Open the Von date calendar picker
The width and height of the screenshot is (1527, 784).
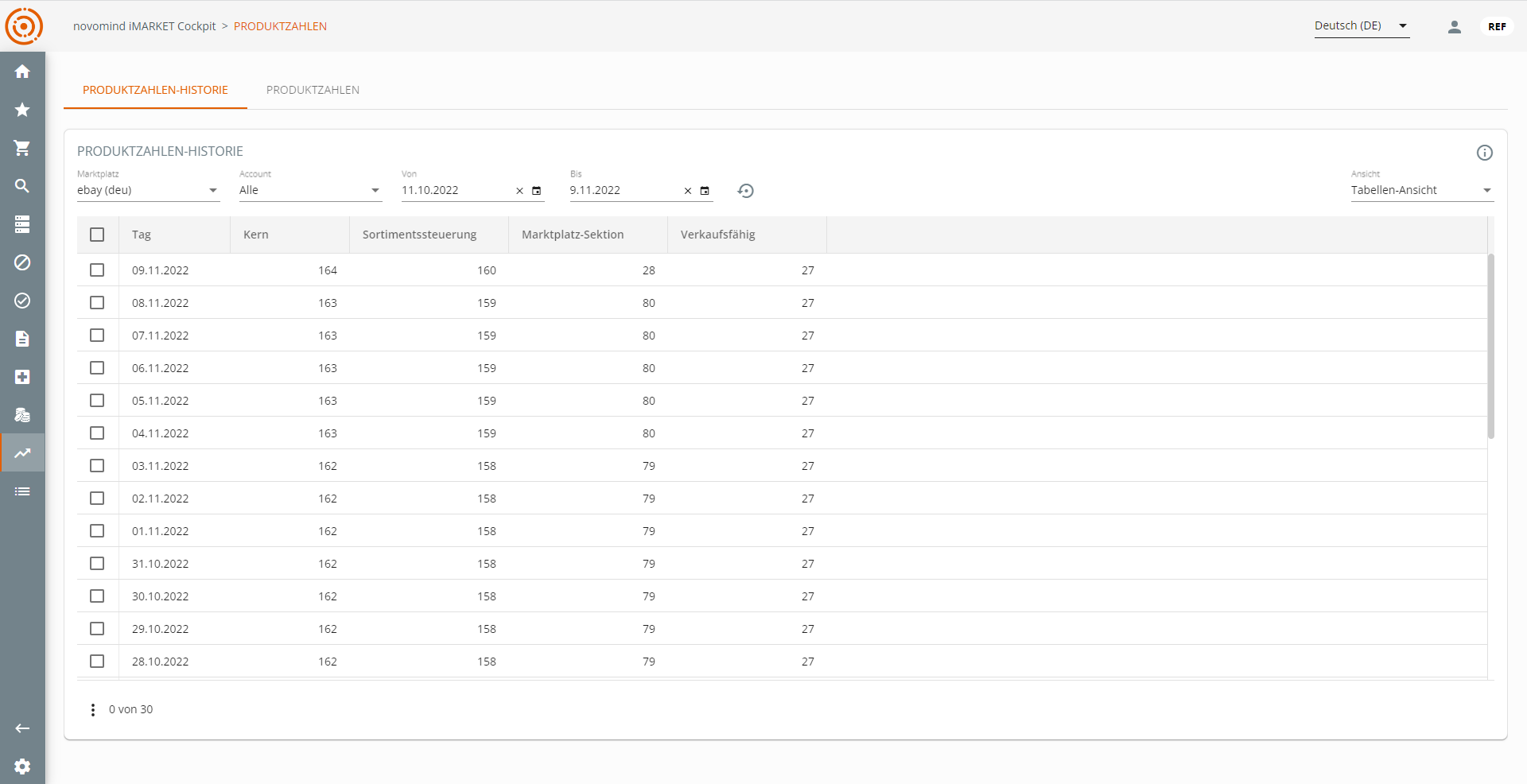point(537,191)
